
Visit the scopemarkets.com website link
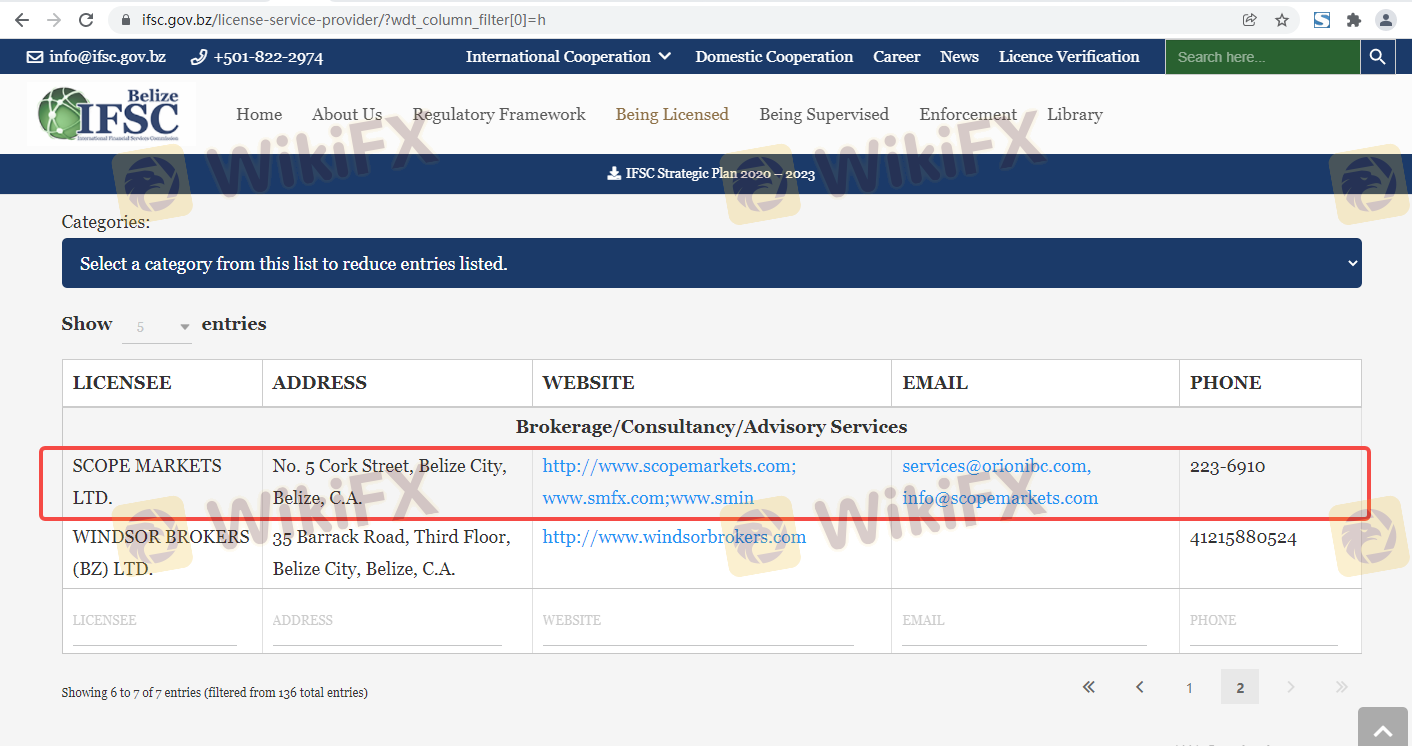pyautogui.click(x=669, y=466)
